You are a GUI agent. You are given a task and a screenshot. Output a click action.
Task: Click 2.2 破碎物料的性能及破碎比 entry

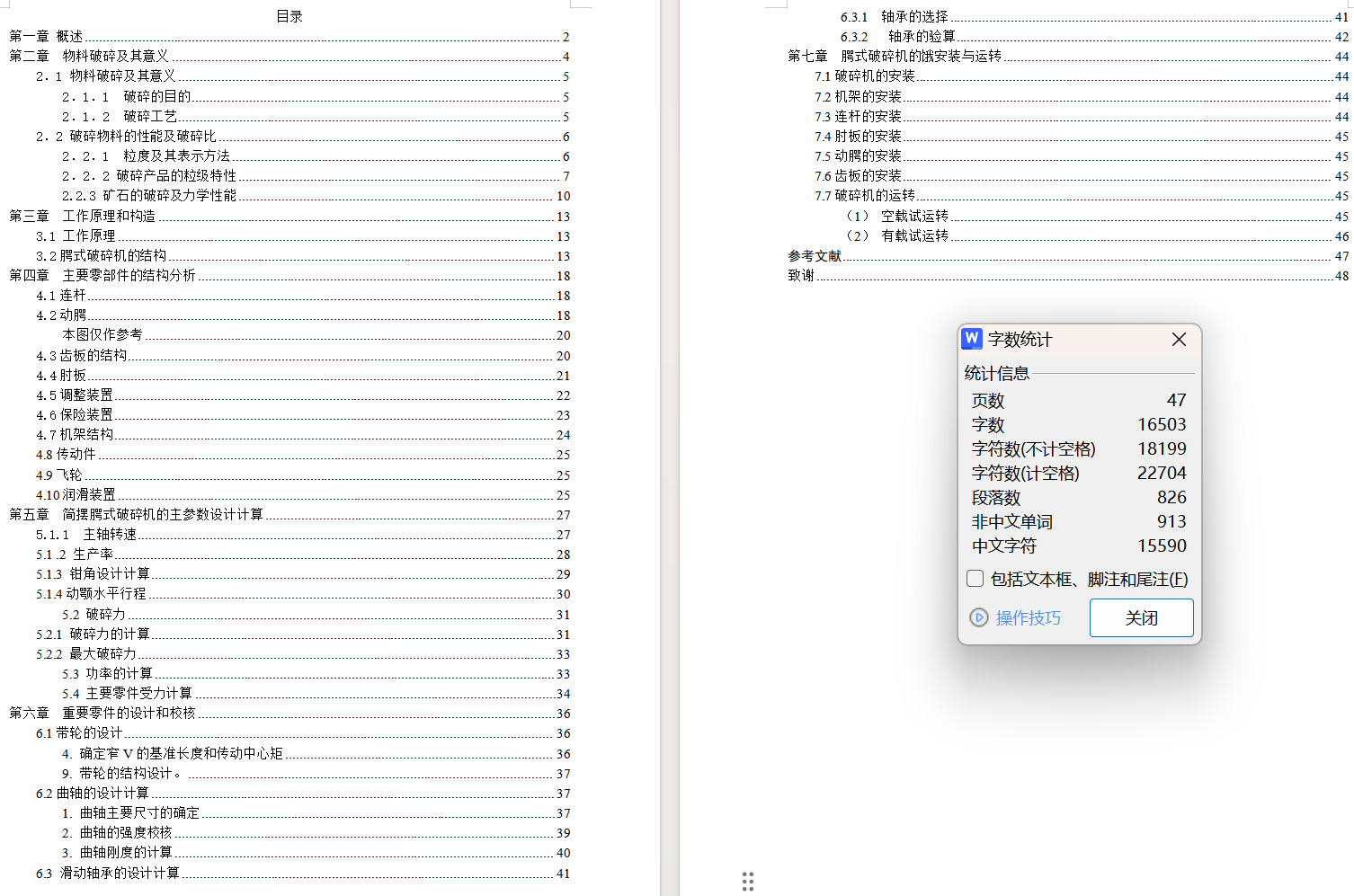click(x=303, y=136)
